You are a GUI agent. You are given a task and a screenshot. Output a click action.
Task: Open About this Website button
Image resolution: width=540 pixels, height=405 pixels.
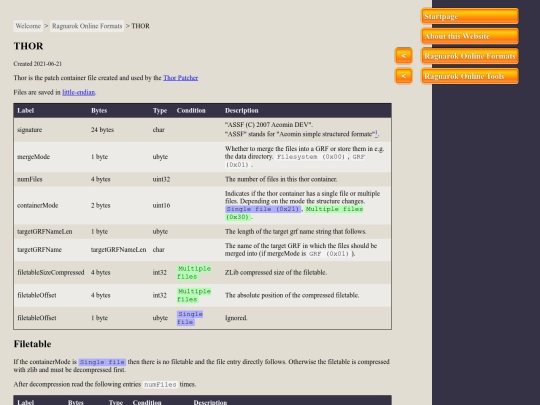pyautogui.click(x=470, y=36)
